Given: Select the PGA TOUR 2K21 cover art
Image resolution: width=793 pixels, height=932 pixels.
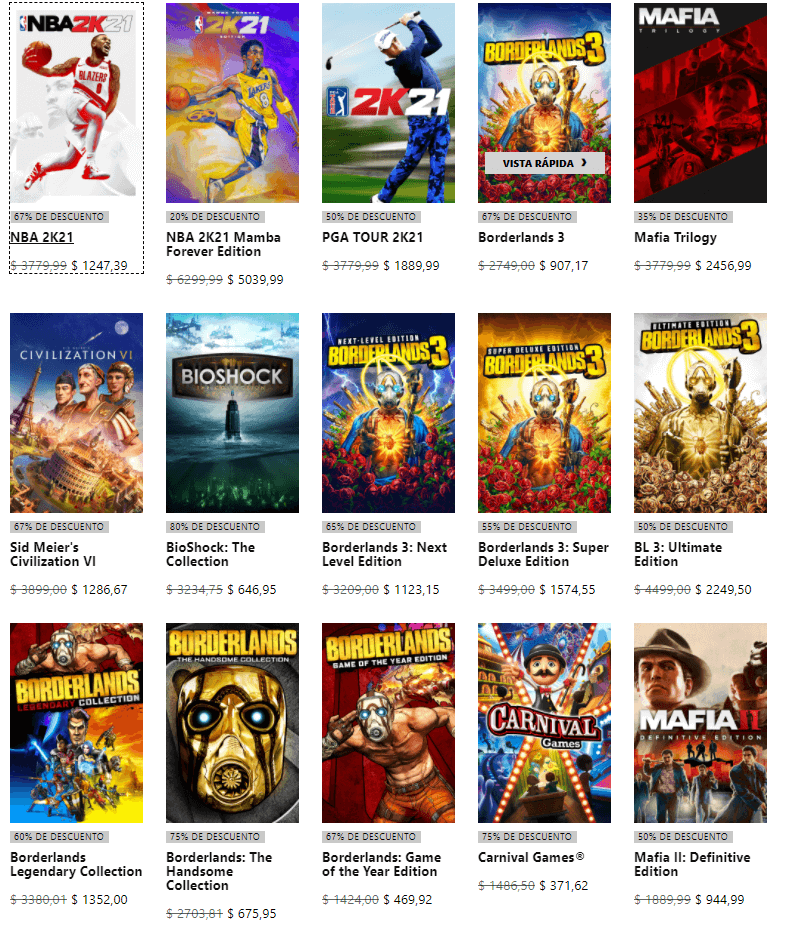Looking at the screenshot, I should (388, 103).
